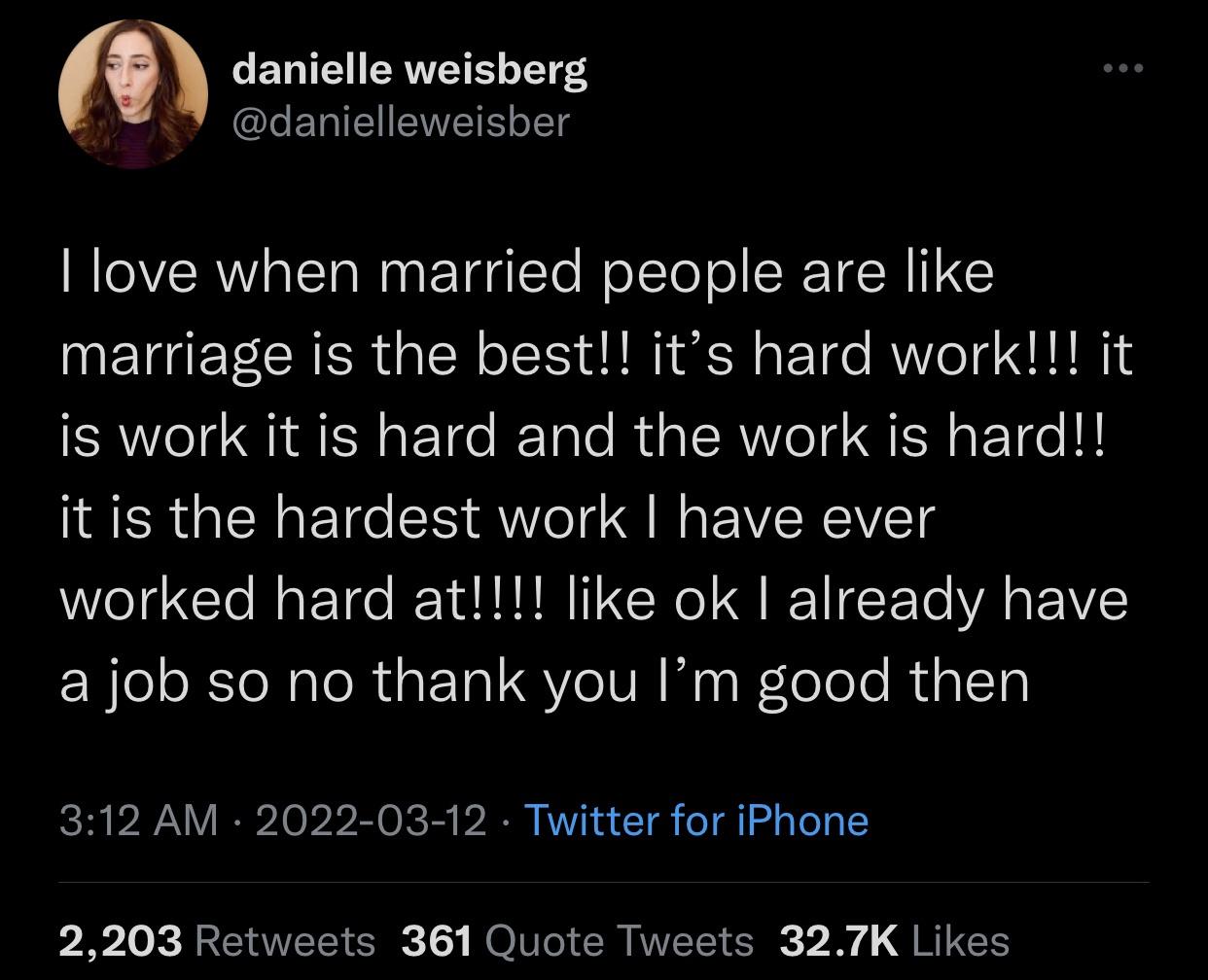Click danielle weisberg's profile avatar
This screenshot has width=1208, height=980.
pos(133,94)
